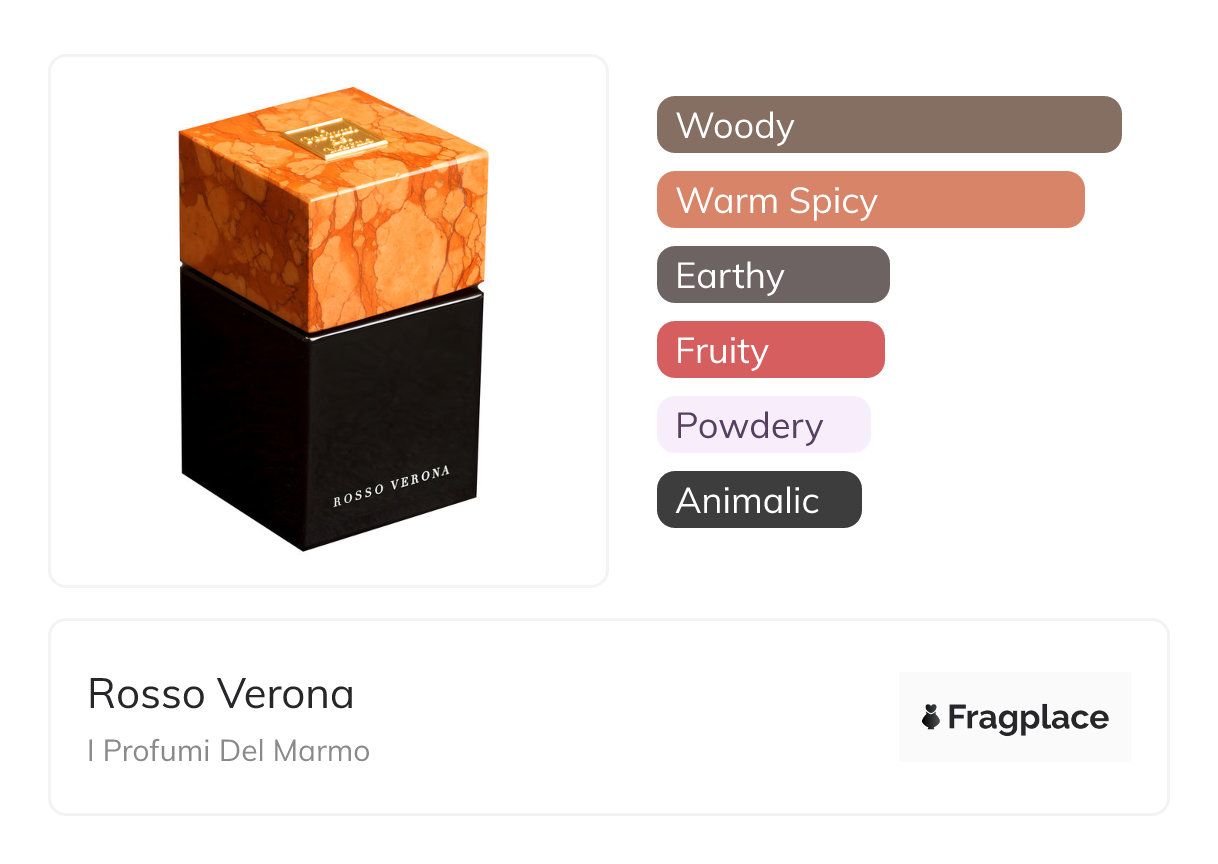
Task: Select the Warm Spicy accord bar
Action: (870, 200)
